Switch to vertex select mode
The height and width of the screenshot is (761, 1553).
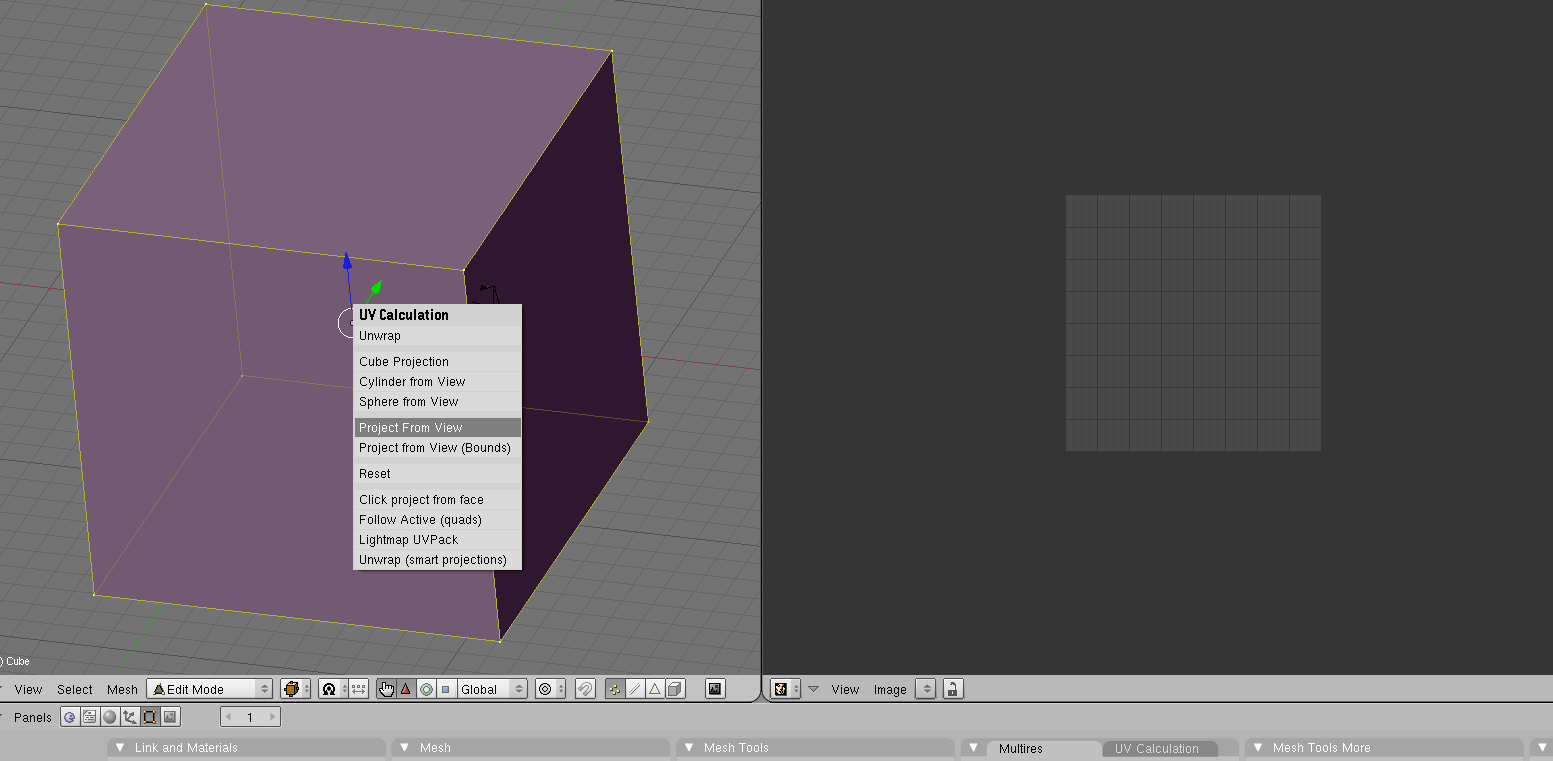[615, 689]
